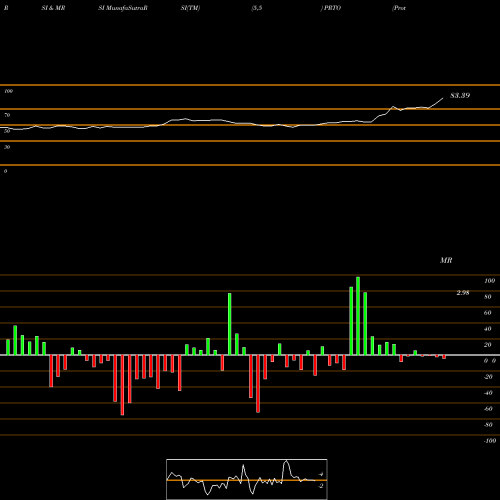Click the 'SI MunafaSutraR' header text
Image resolution: width=500 pixels, height=500 pixels.
pos(123,8)
